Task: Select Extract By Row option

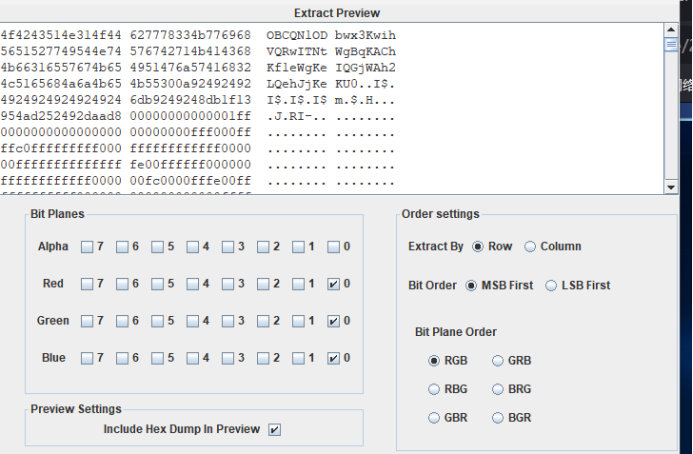Action: [x=477, y=247]
